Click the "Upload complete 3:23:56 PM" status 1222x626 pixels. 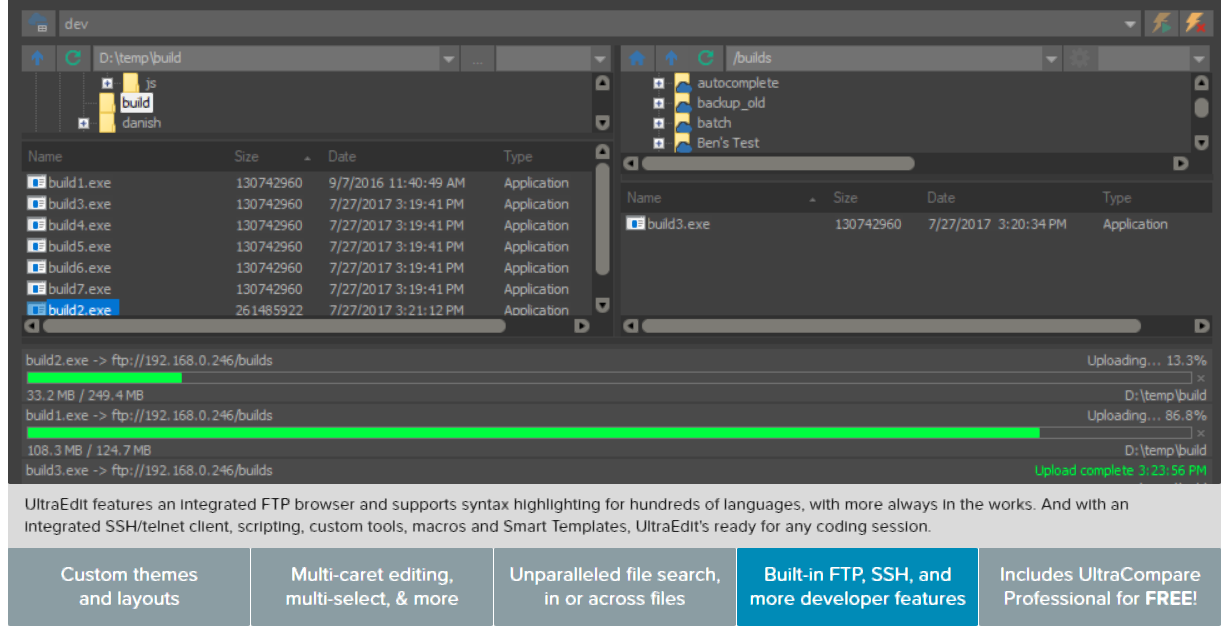coord(1120,470)
